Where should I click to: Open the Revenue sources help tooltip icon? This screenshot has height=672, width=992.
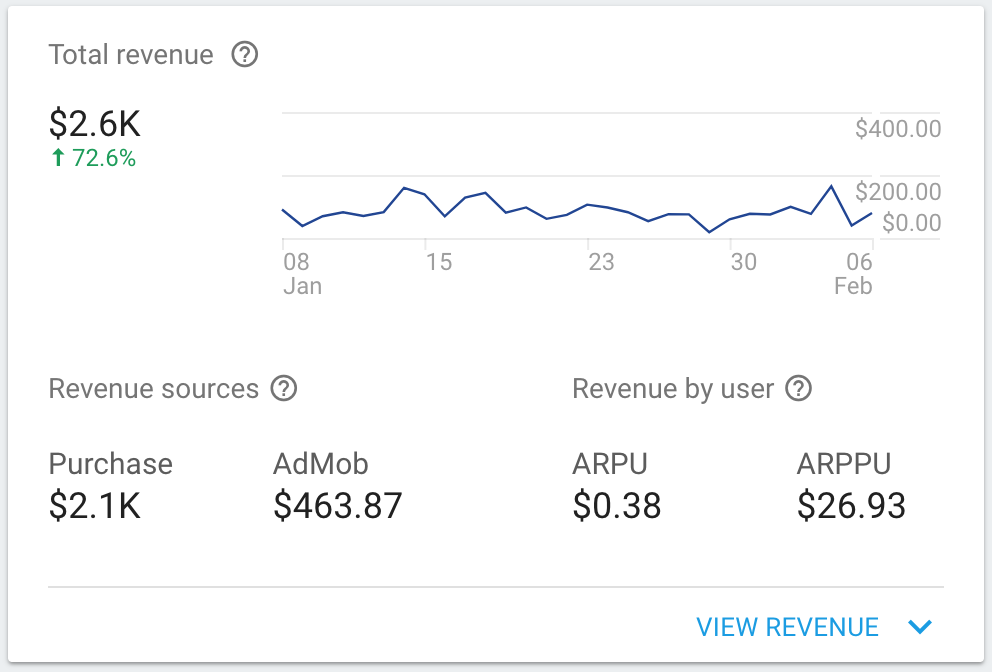click(x=285, y=388)
